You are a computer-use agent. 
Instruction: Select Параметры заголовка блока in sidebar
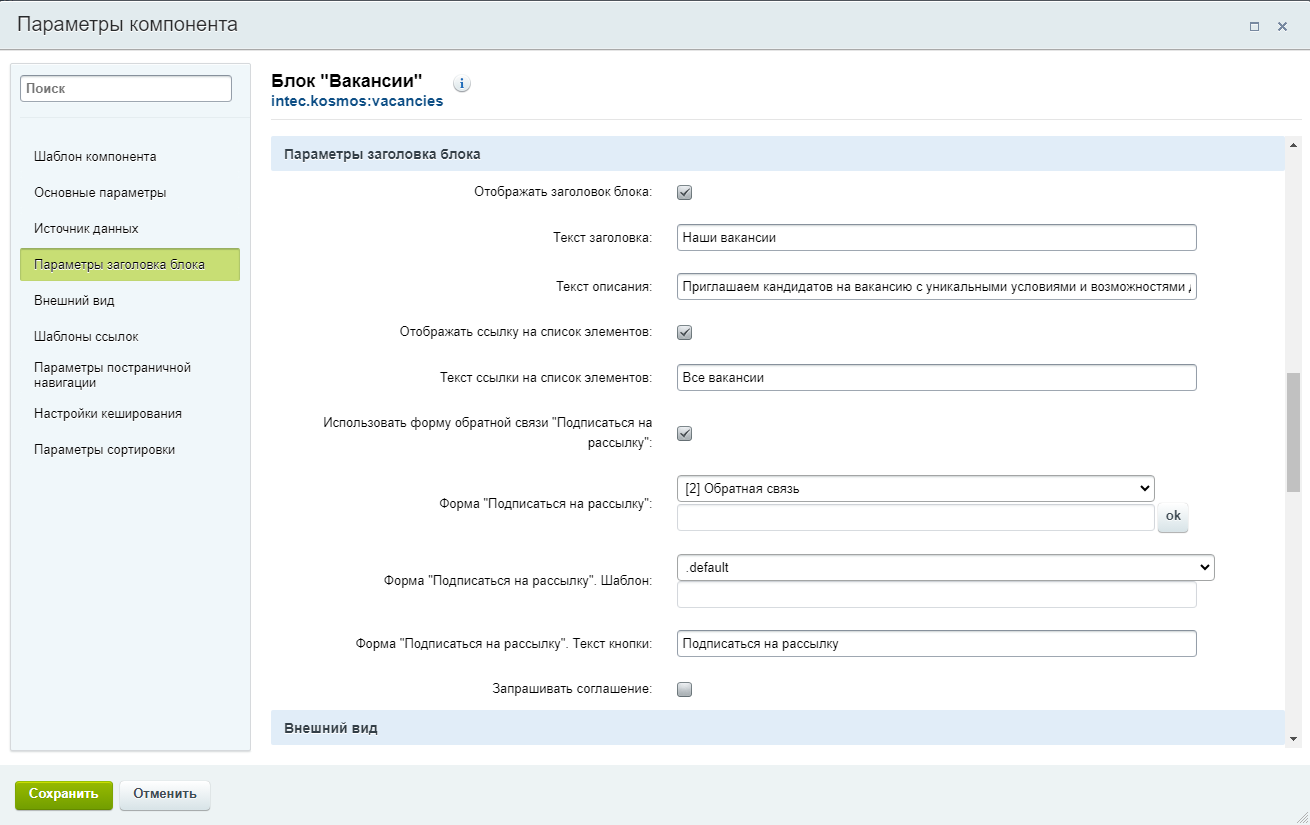click(130, 264)
